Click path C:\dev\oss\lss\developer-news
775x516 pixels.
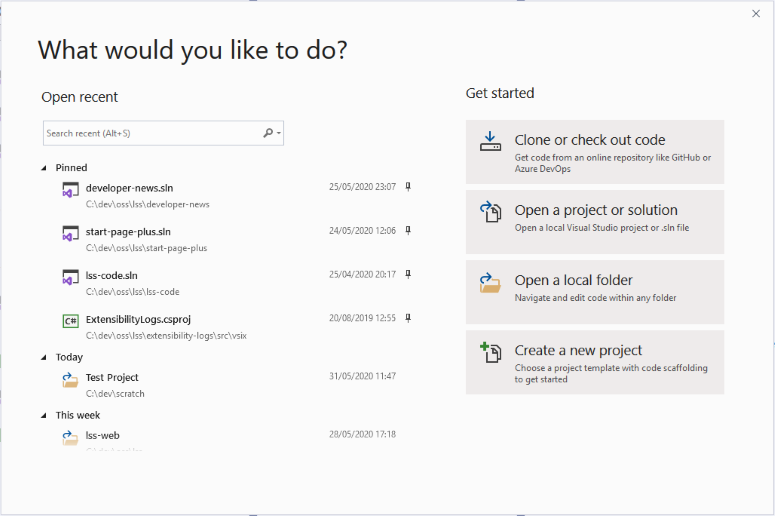(148, 204)
